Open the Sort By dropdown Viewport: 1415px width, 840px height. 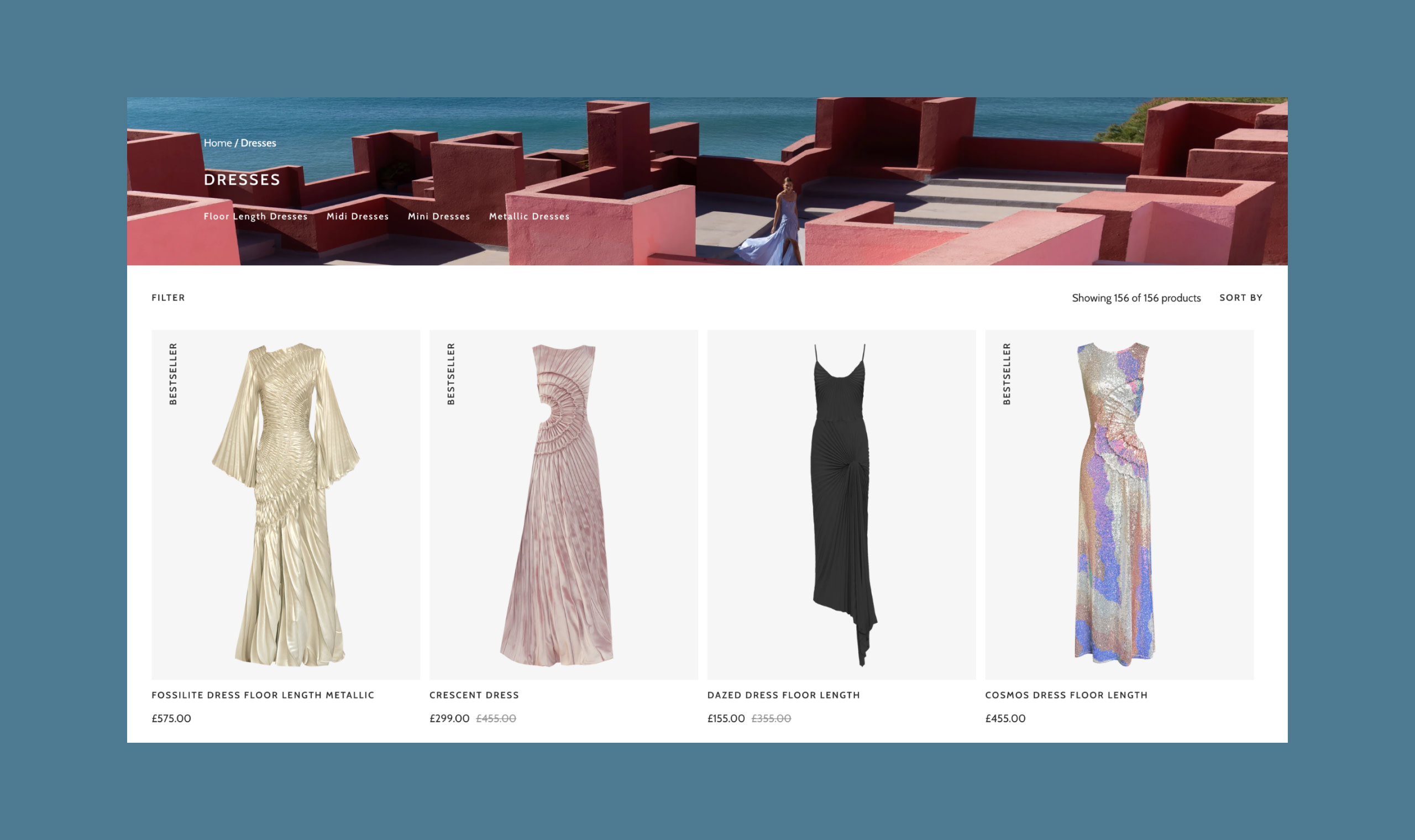coord(1240,298)
